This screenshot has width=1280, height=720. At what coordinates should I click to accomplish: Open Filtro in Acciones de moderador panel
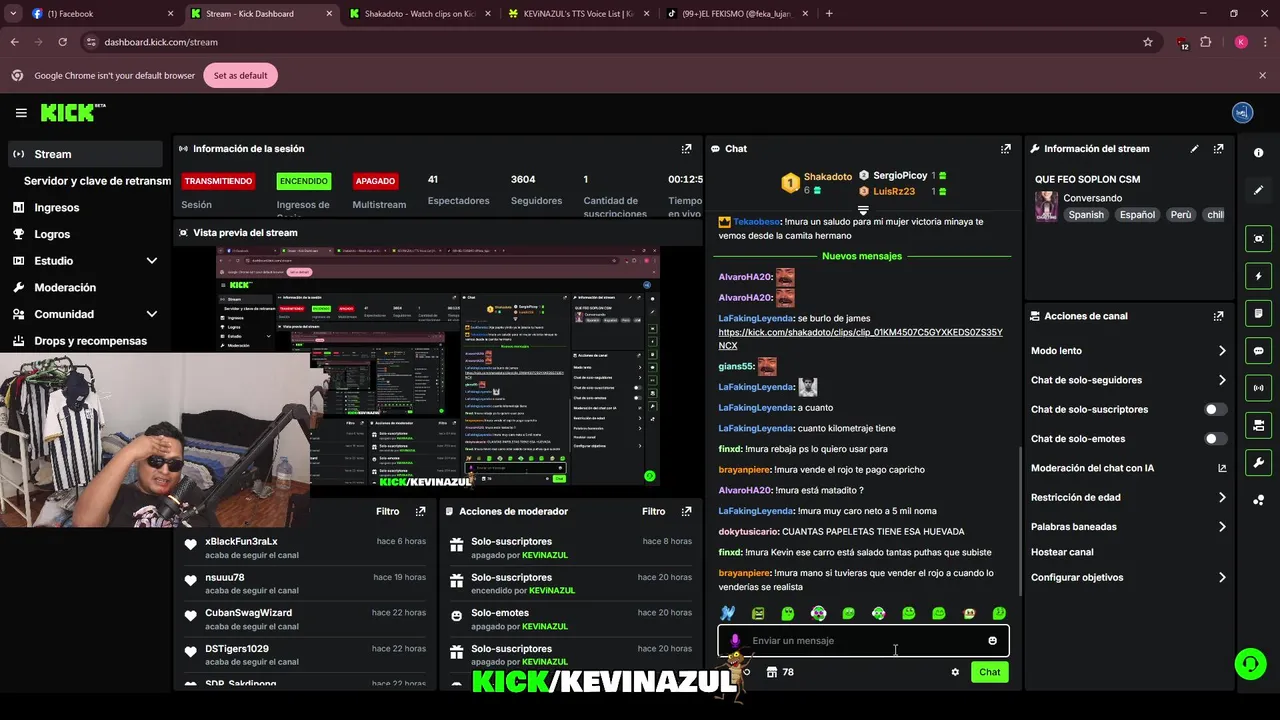pyautogui.click(x=653, y=511)
